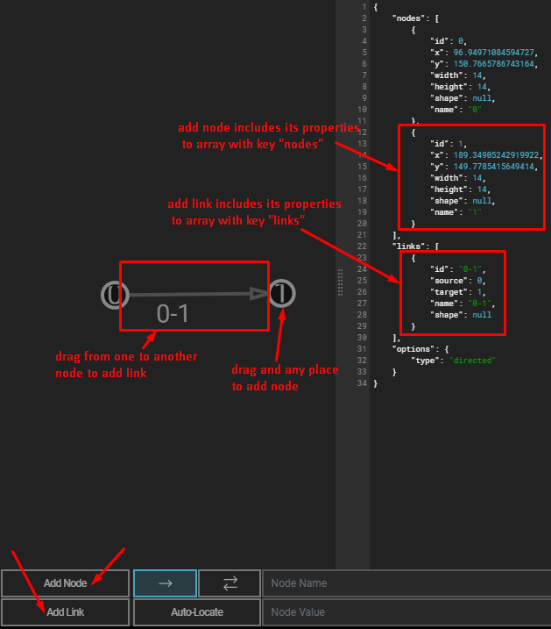This screenshot has height=629, width=551.
Task: Click x value 189.34905242919922
Action: coord(496,155)
